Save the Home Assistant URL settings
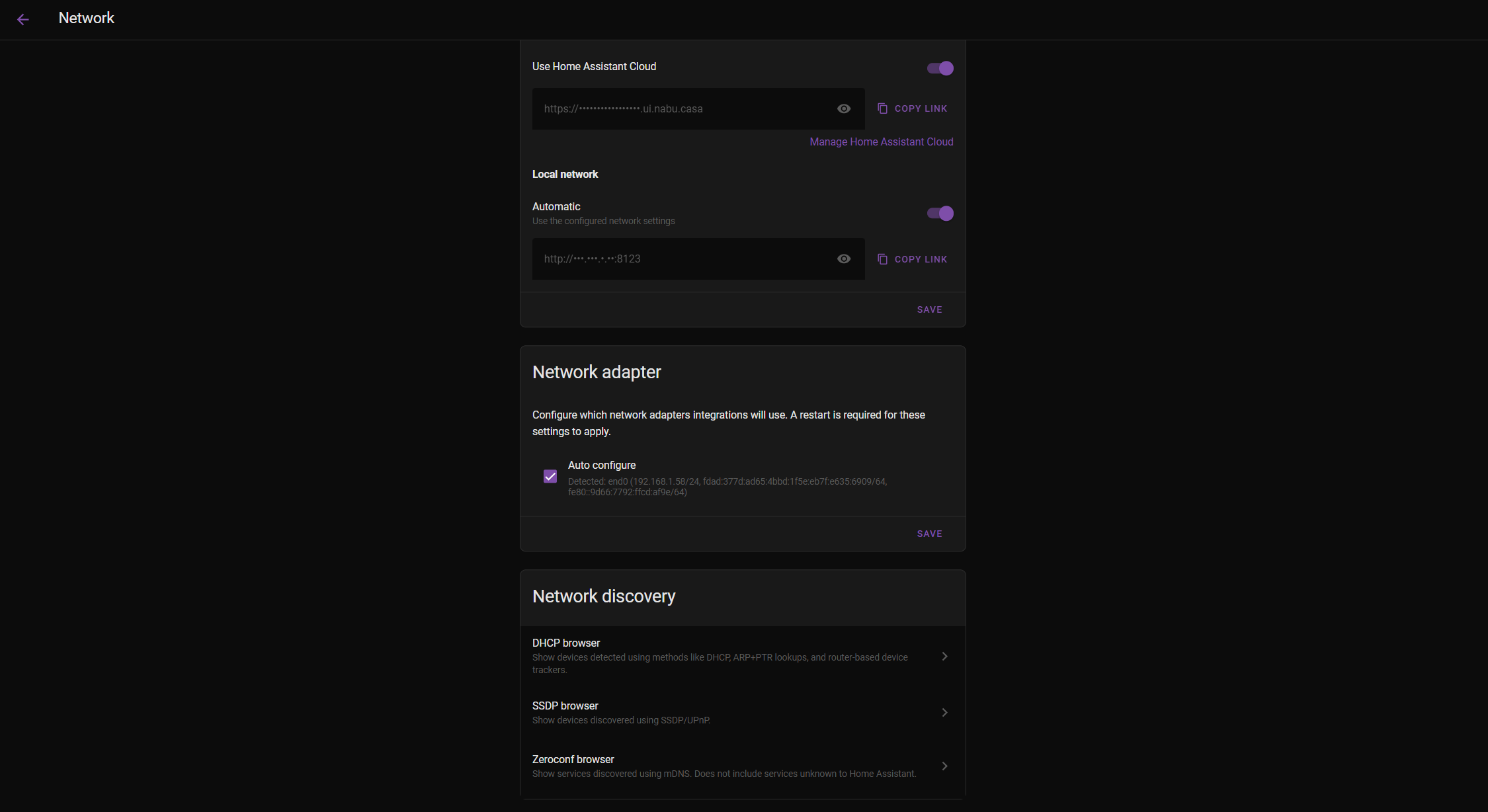1488x812 pixels. 929,309
